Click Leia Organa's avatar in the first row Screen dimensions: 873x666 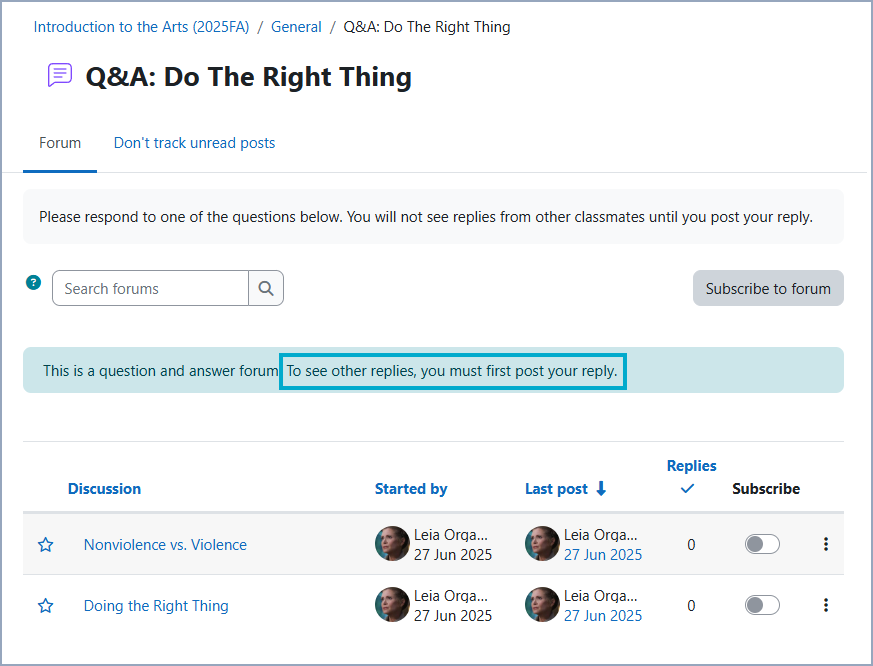pyautogui.click(x=392, y=543)
